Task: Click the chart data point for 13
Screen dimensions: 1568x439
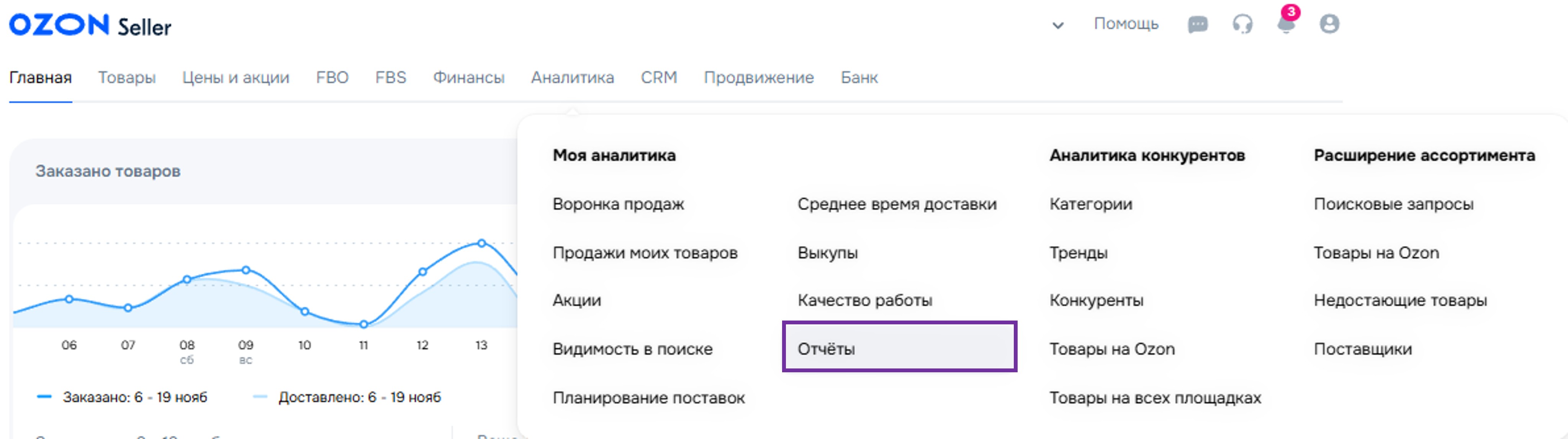Action: pyautogui.click(x=481, y=243)
